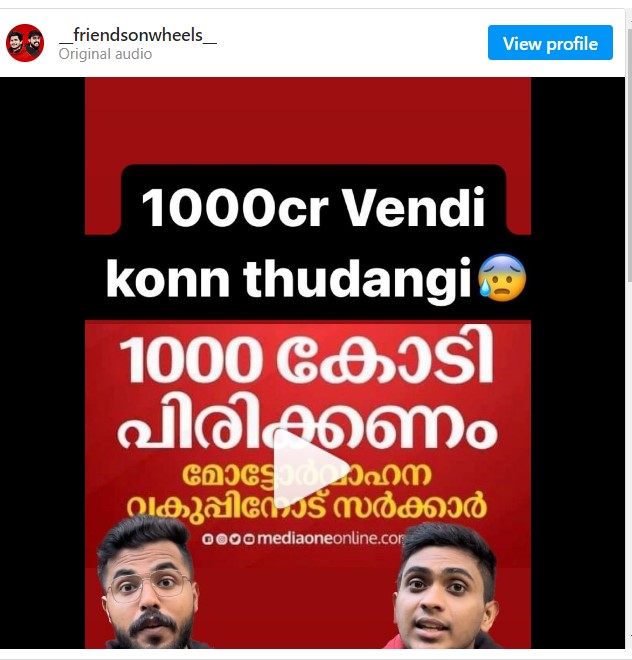The width and height of the screenshot is (632, 660).
Task: Click the Facebook icon in the video
Action: click(x=207, y=539)
